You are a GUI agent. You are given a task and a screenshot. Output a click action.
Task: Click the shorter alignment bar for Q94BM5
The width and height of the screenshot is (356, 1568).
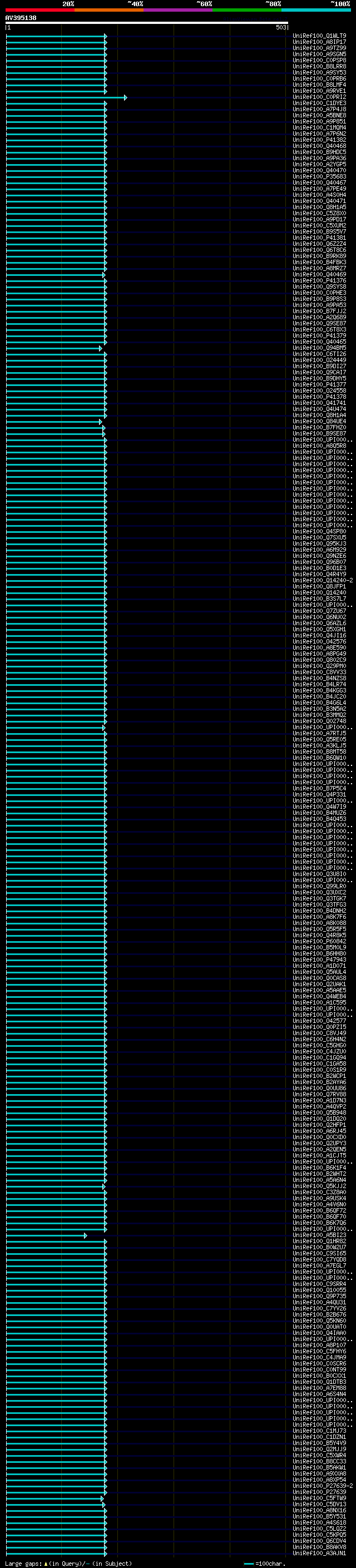tap(53, 349)
